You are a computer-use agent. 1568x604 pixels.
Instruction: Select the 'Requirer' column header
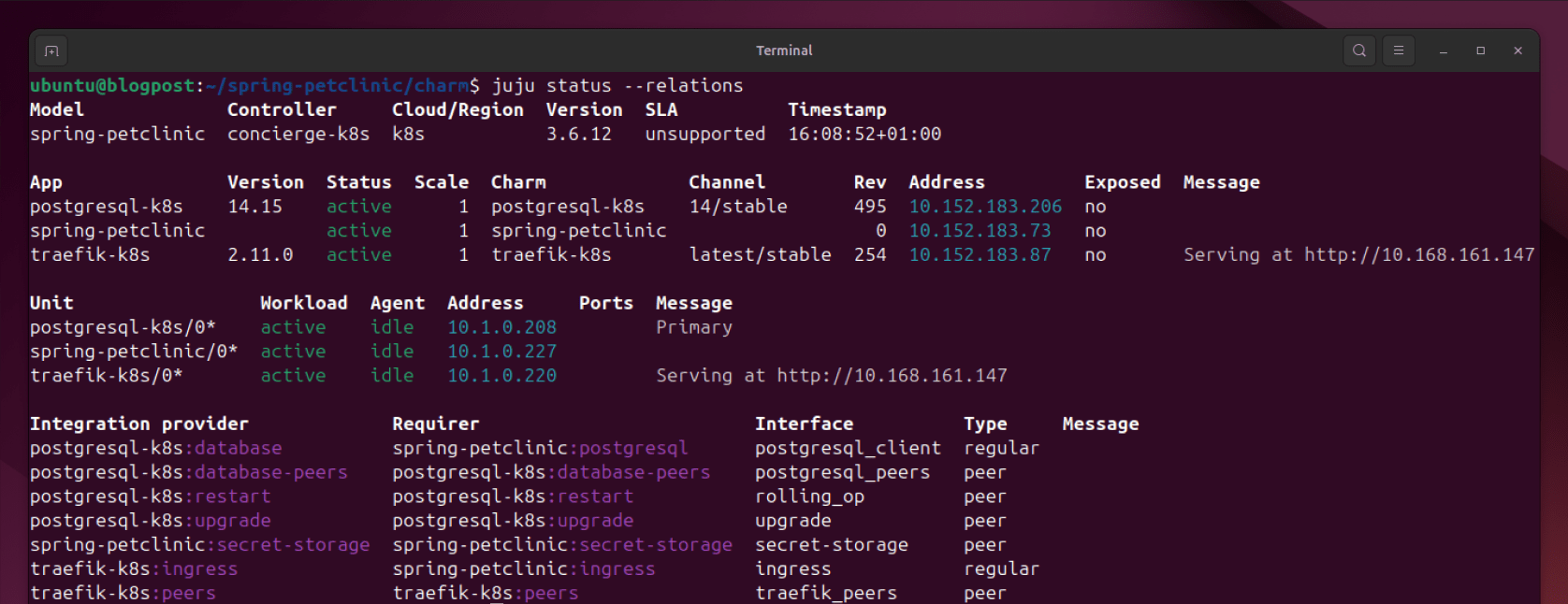coord(436,424)
